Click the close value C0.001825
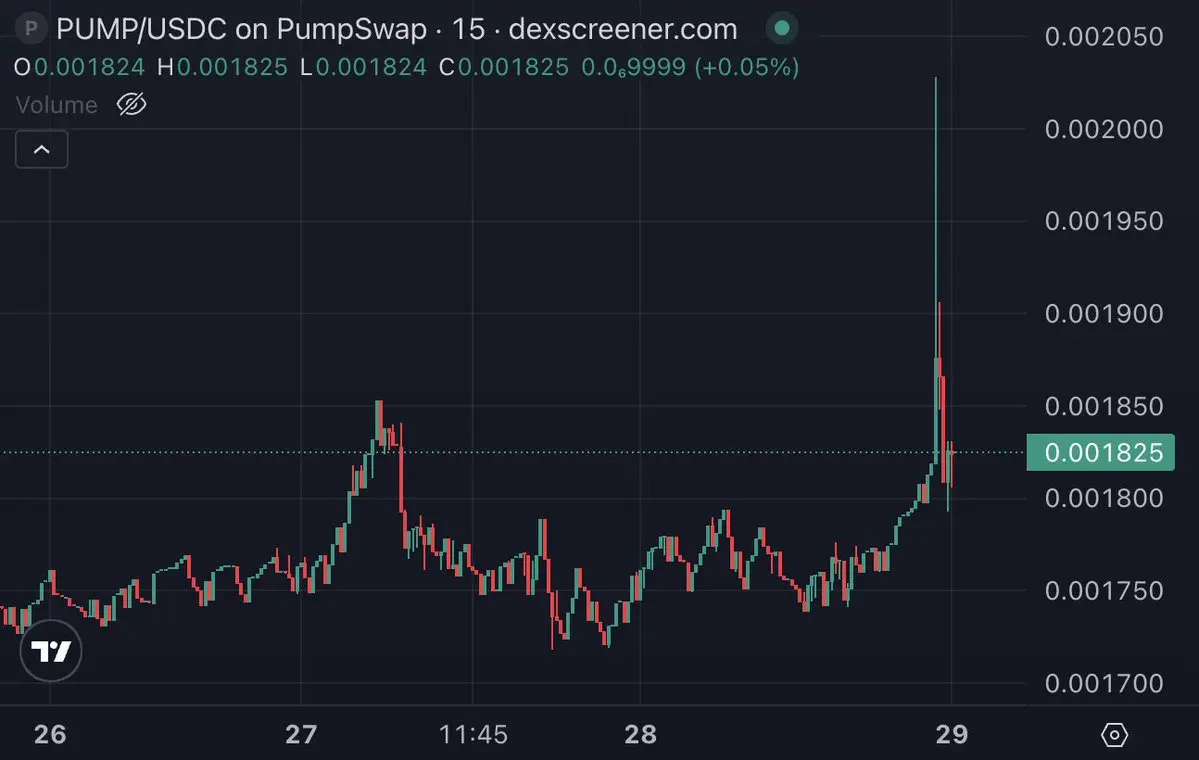Image resolution: width=1199 pixels, height=760 pixels. tap(504, 67)
